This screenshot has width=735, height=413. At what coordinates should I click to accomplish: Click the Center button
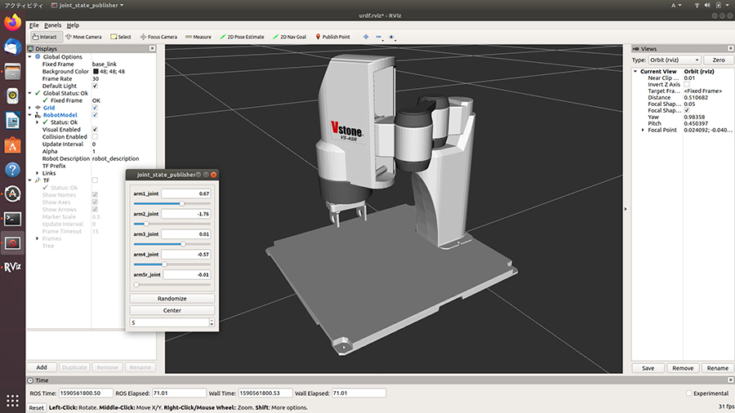(x=171, y=310)
